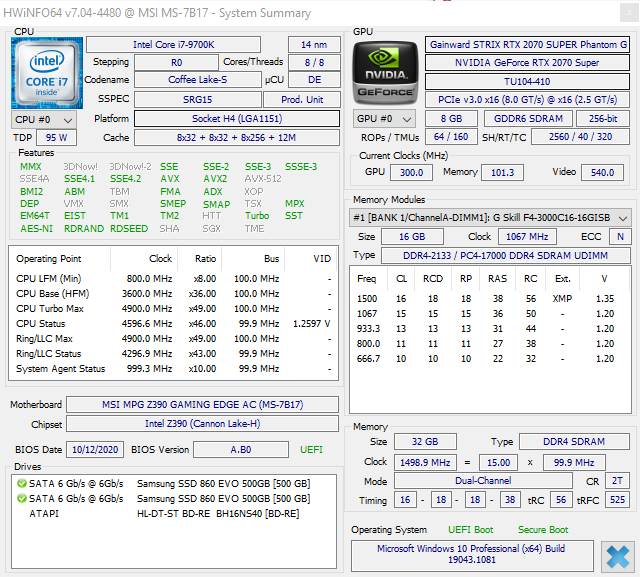Viewport: 640px width, 577px height.
Task: Select the Ring/LLC Status row
Action: 173,354
